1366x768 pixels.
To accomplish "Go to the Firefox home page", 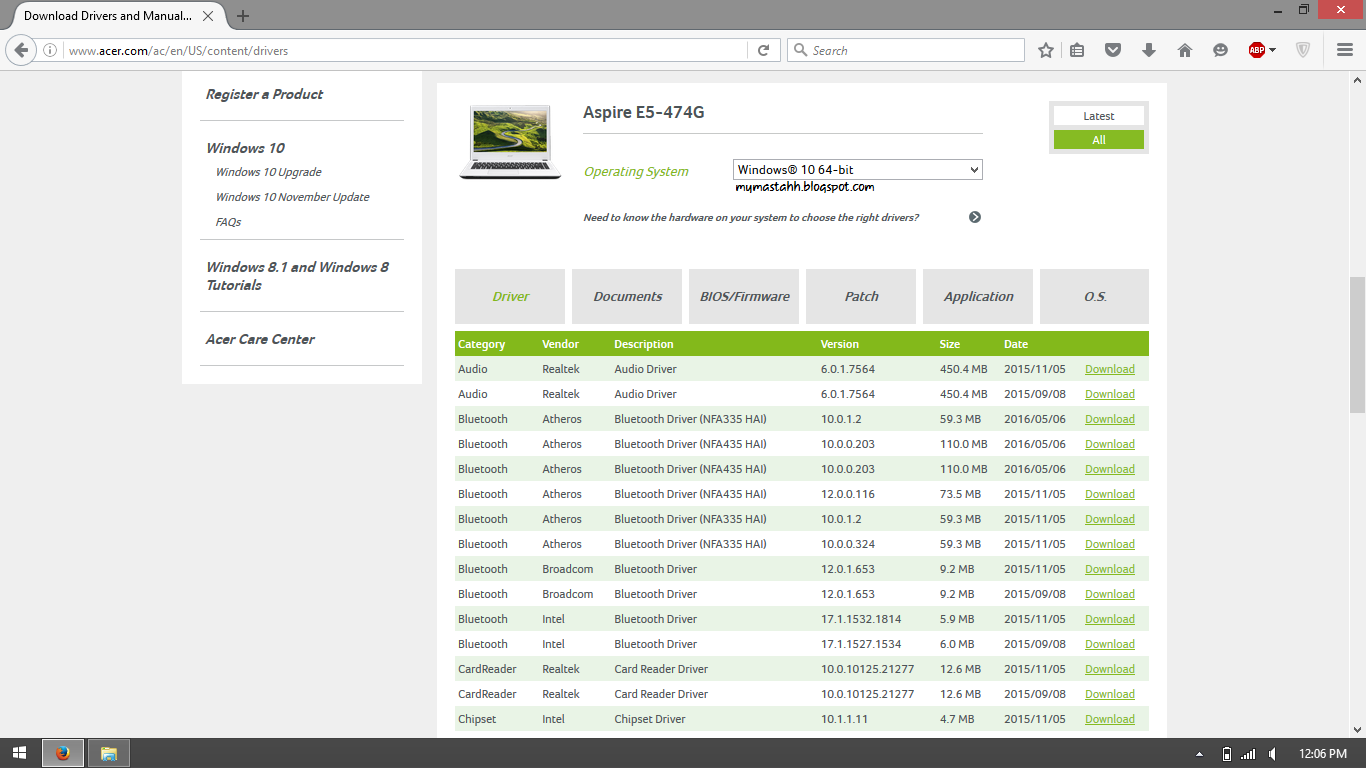I will (x=1185, y=50).
